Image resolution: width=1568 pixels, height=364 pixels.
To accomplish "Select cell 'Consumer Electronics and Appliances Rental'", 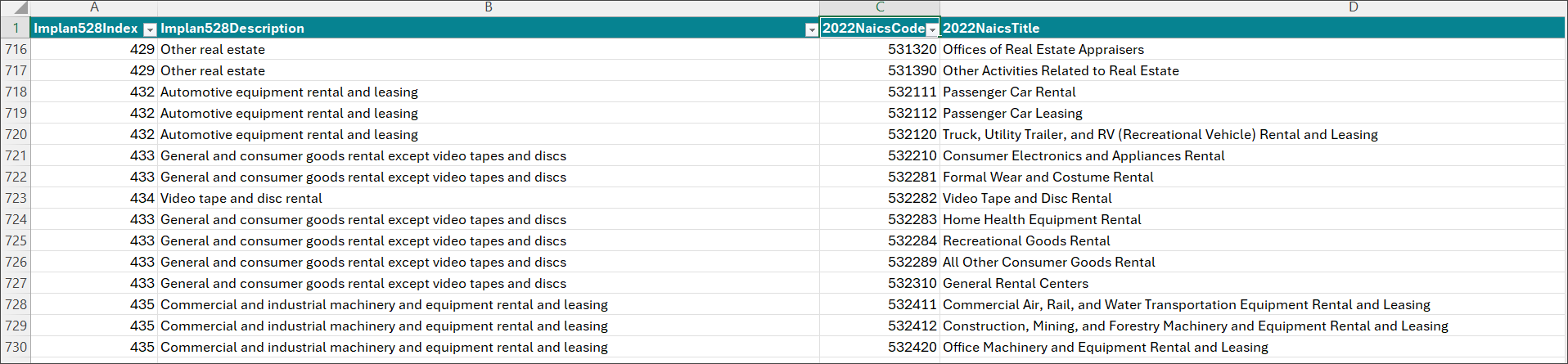I will click(x=1252, y=155).
